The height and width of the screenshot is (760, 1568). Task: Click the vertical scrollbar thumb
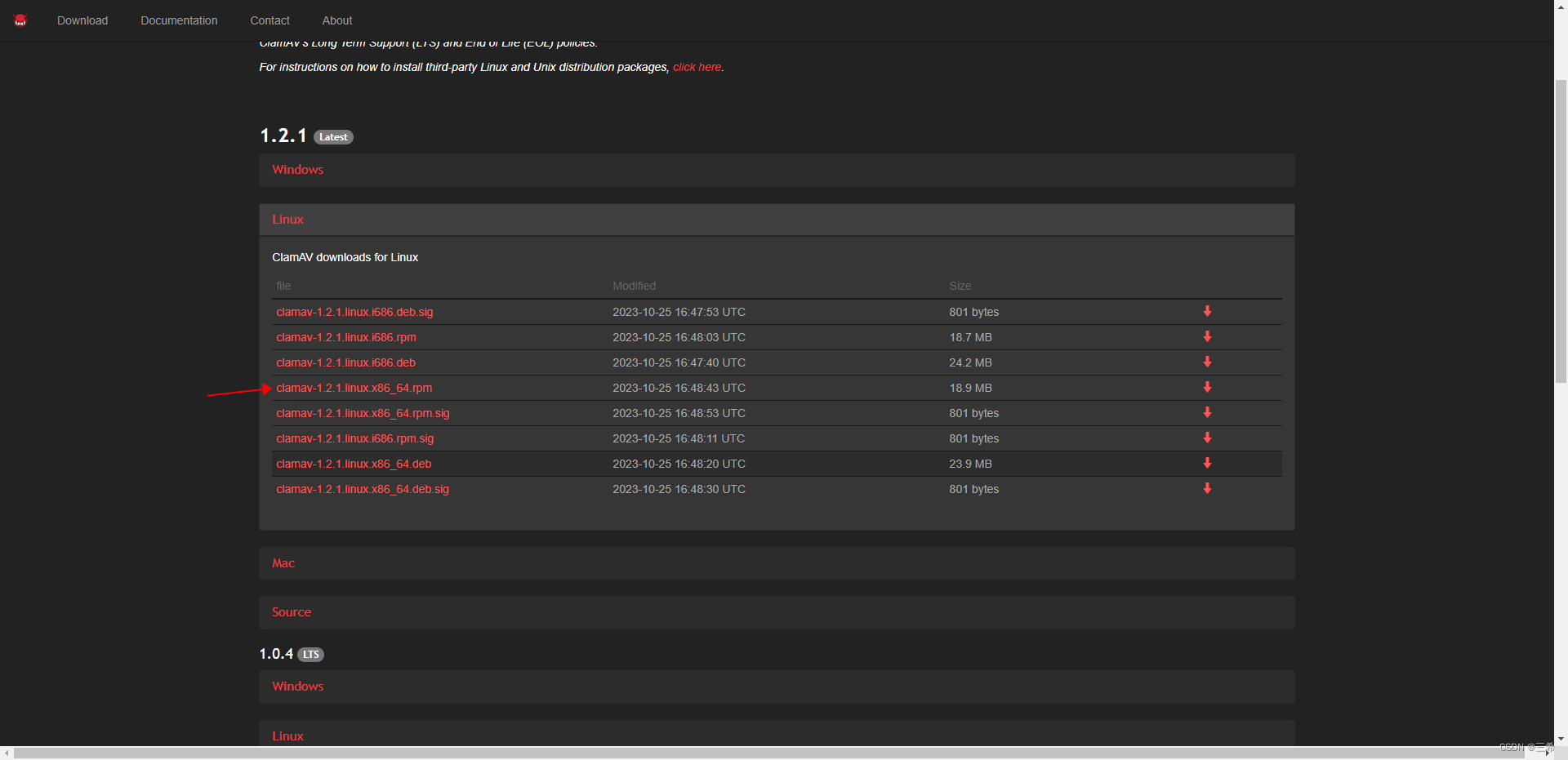pos(1561,232)
